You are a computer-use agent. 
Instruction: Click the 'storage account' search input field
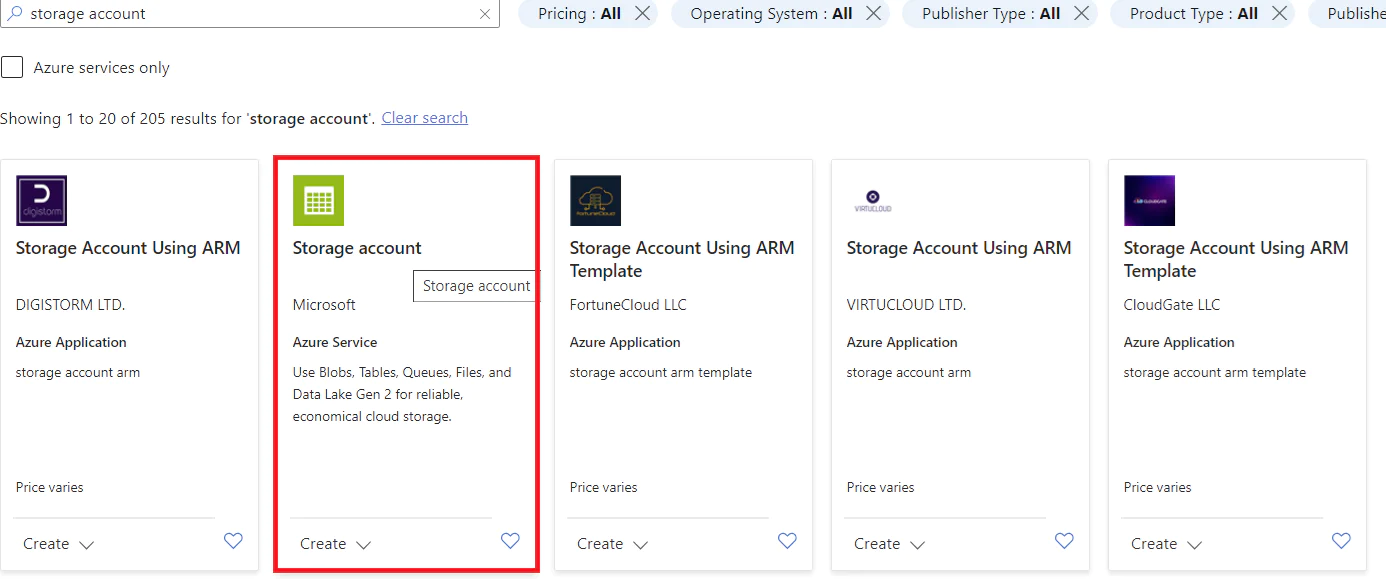pos(250,14)
